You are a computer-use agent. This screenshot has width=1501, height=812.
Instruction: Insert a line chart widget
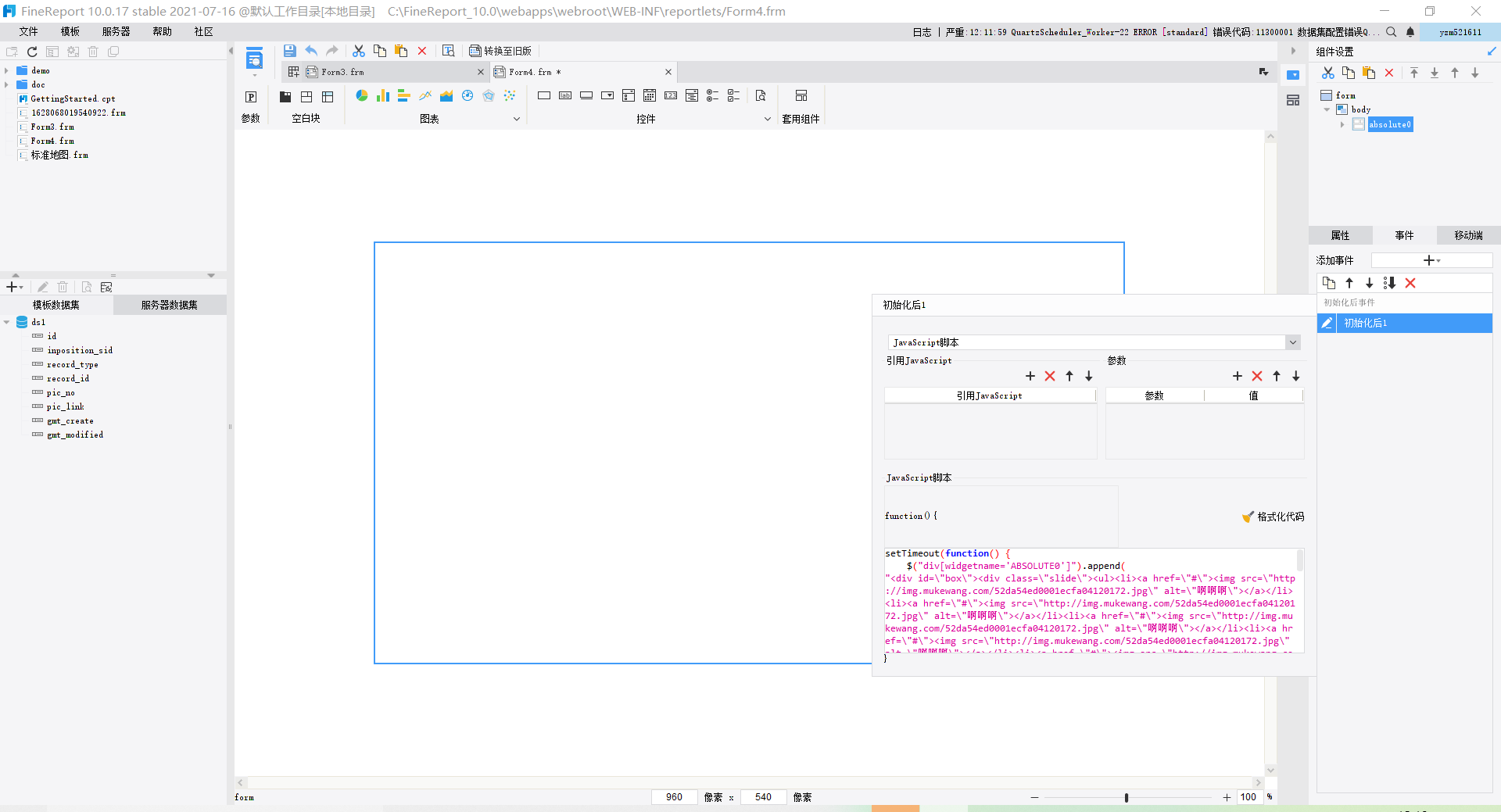425,95
